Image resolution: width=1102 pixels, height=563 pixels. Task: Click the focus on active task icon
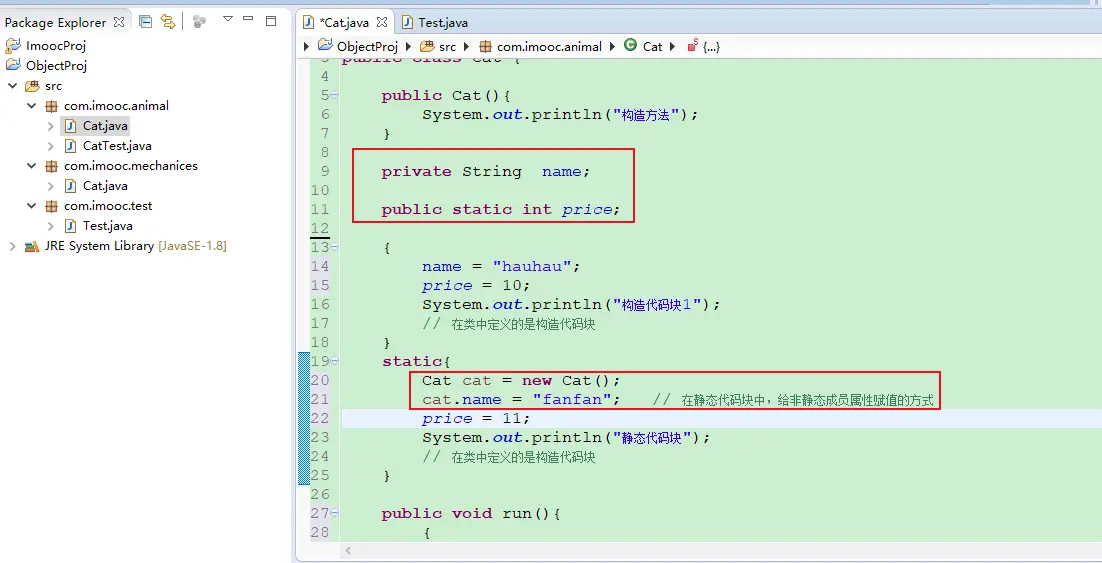[199, 21]
